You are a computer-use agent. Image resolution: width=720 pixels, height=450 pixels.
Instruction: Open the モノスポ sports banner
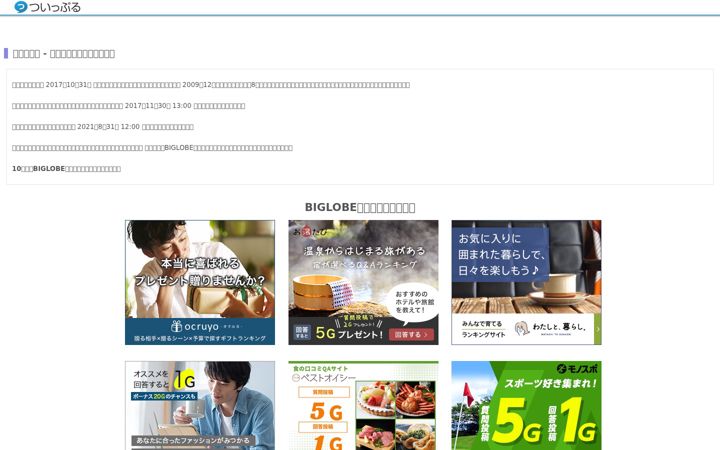click(x=526, y=405)
